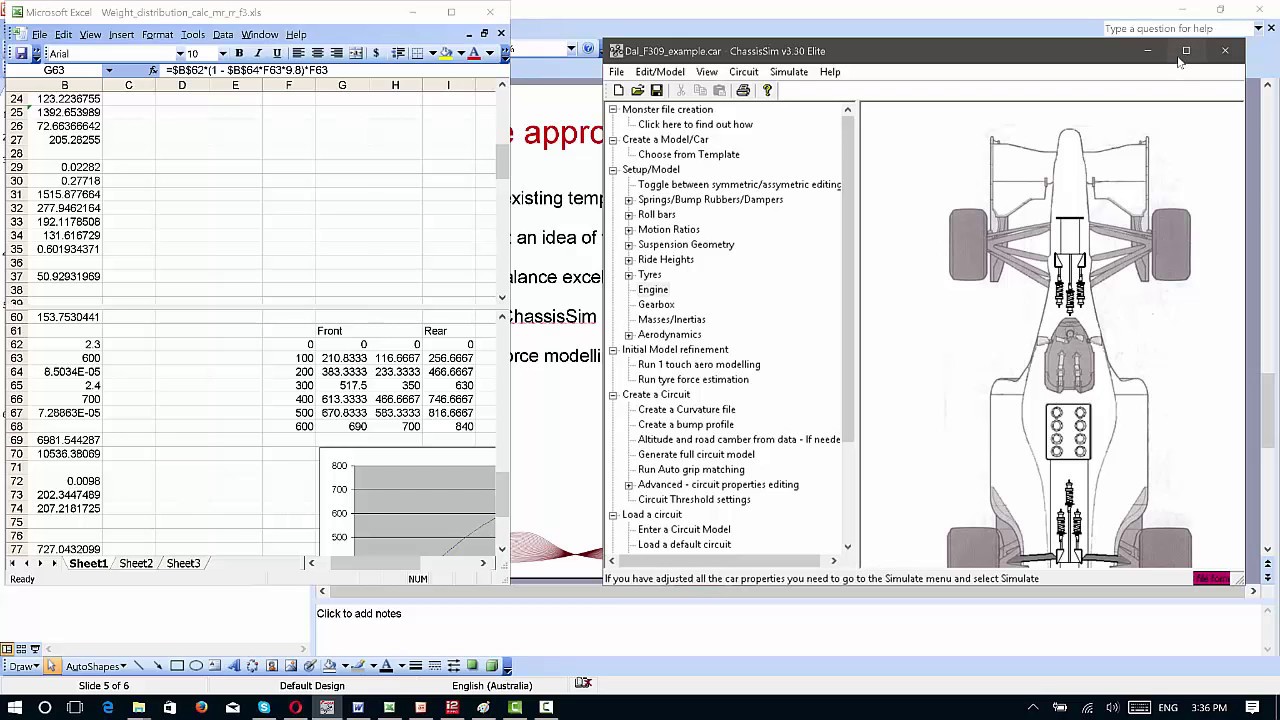Click the Excel font color A icon
This screenshot has width=1280, height=720.
coord(474,53)
